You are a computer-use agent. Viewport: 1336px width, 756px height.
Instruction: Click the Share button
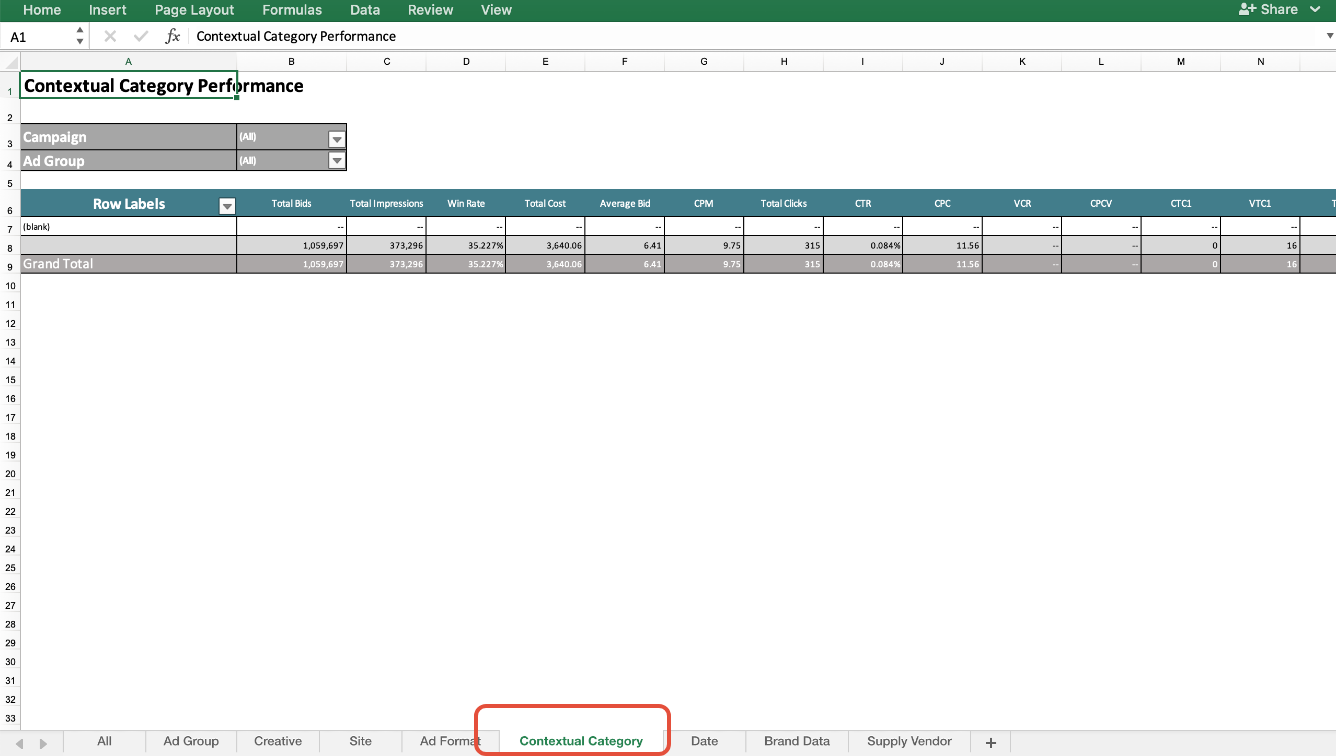coord(1268,10)
